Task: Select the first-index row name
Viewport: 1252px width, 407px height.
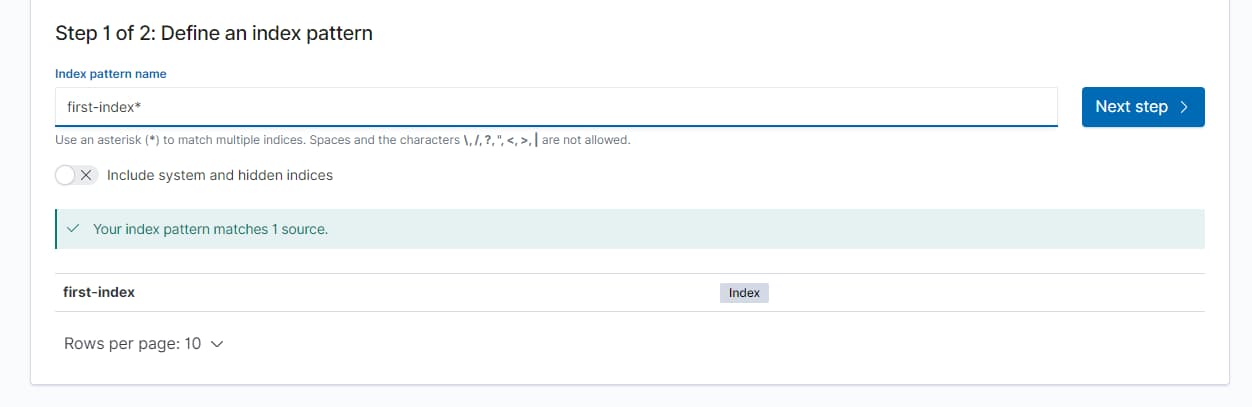Action: click(99, 292)
